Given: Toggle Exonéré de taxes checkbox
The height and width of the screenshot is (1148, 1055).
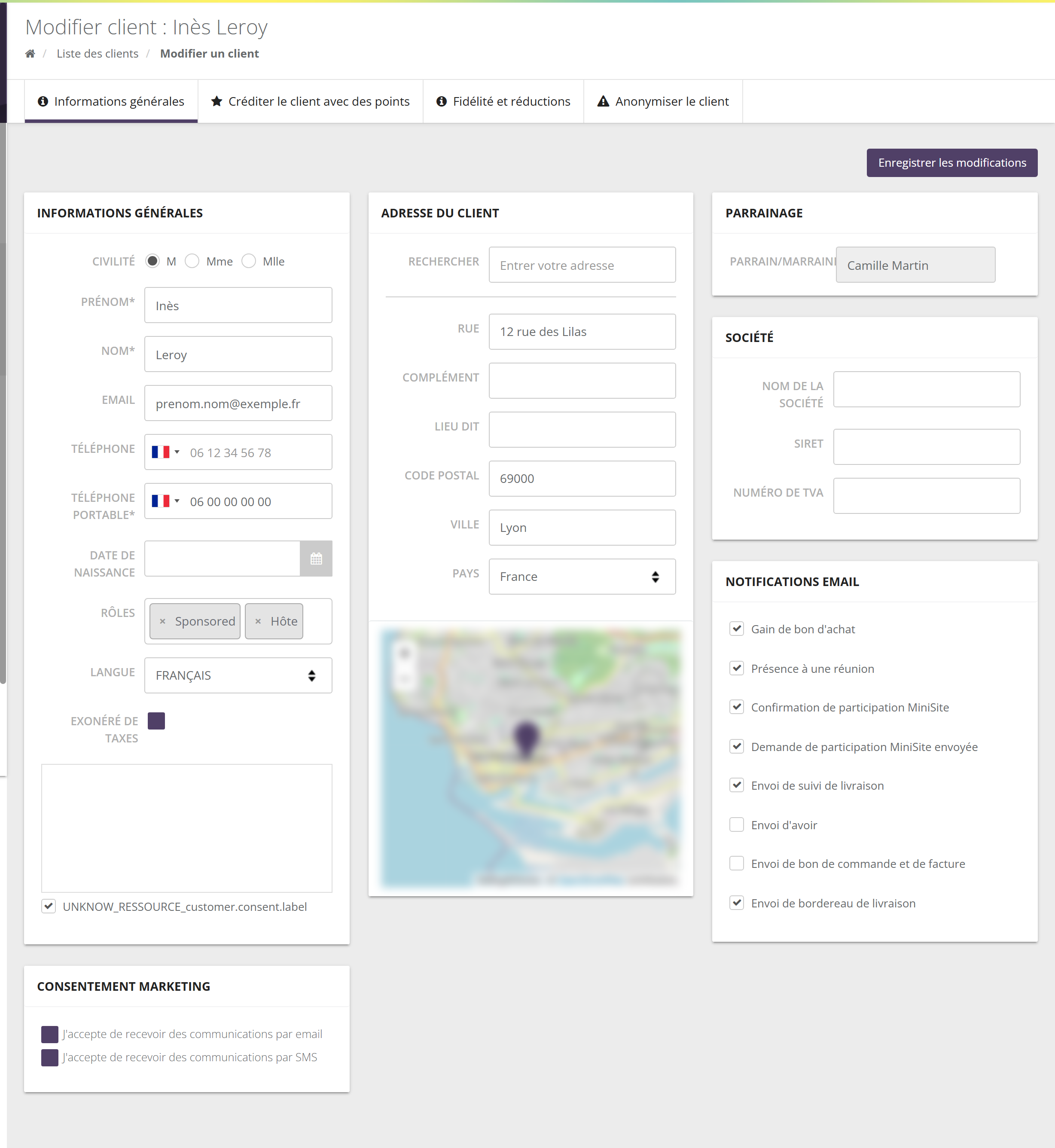Looking at the screenshot, I should coord(156,721).
